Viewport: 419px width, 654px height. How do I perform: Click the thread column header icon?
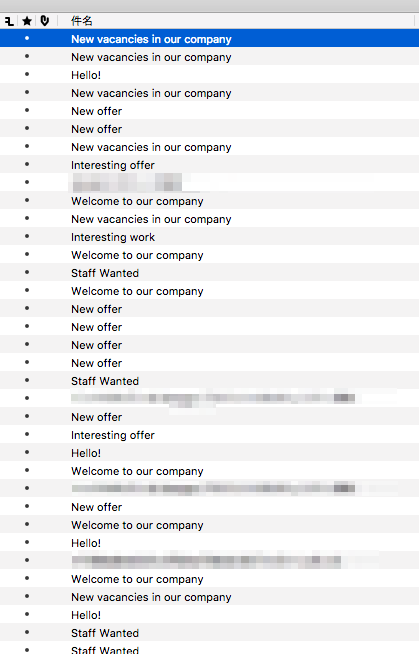coord(9,21)
